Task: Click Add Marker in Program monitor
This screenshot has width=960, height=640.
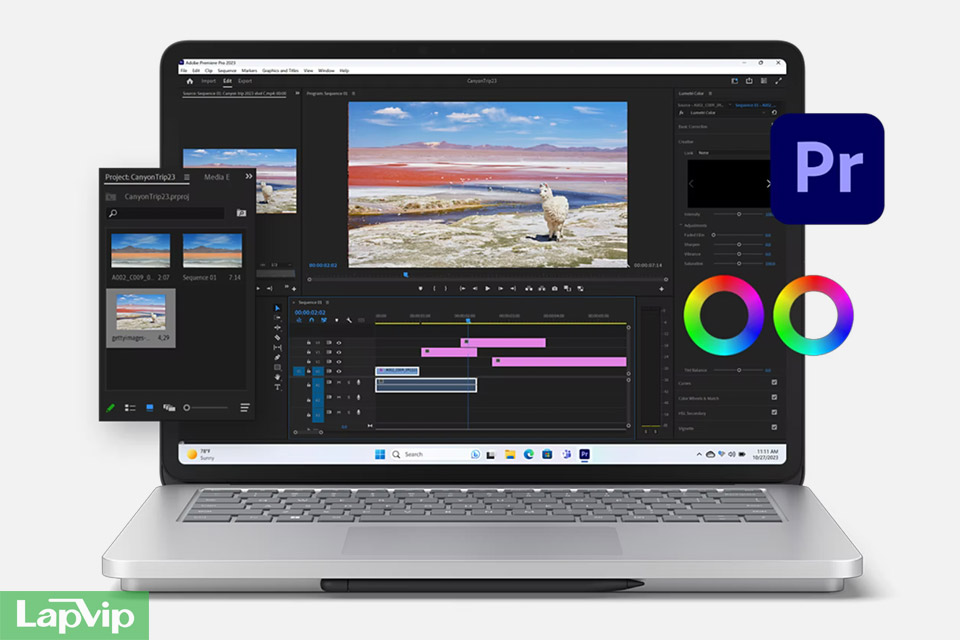Action: 421,288
